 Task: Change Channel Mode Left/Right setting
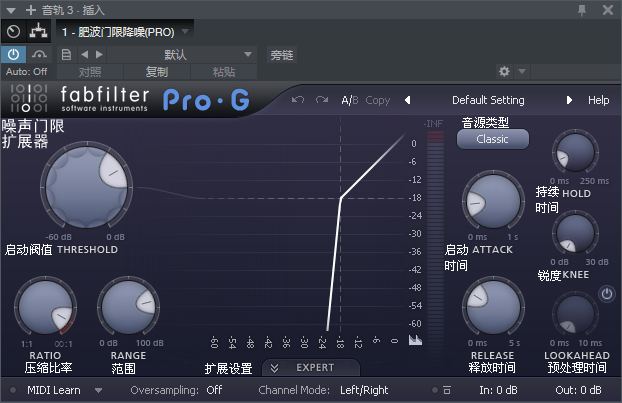coord(364,390)
